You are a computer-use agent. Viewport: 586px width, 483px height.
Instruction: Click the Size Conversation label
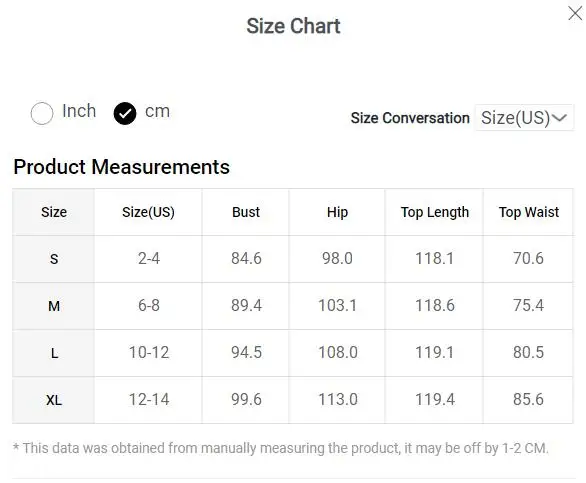click(x=410, y=118)
